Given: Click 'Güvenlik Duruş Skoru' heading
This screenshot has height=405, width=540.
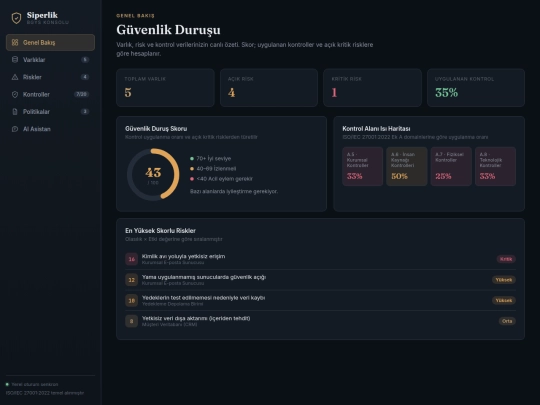Looking at the screenshot, I should (156, 128).
